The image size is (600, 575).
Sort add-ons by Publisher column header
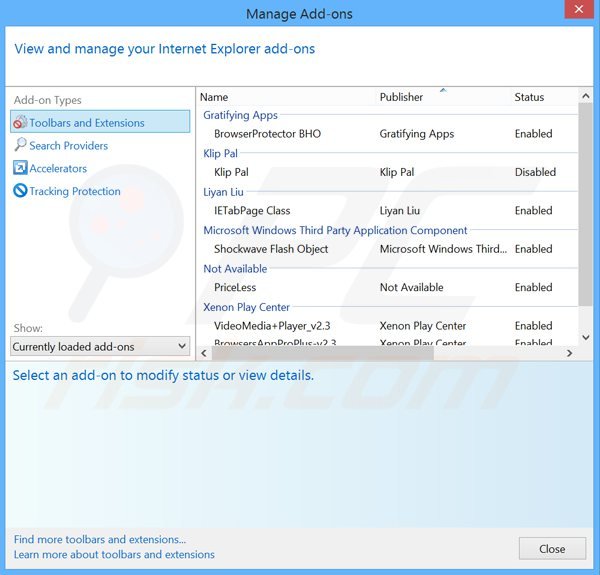[401, 97]
